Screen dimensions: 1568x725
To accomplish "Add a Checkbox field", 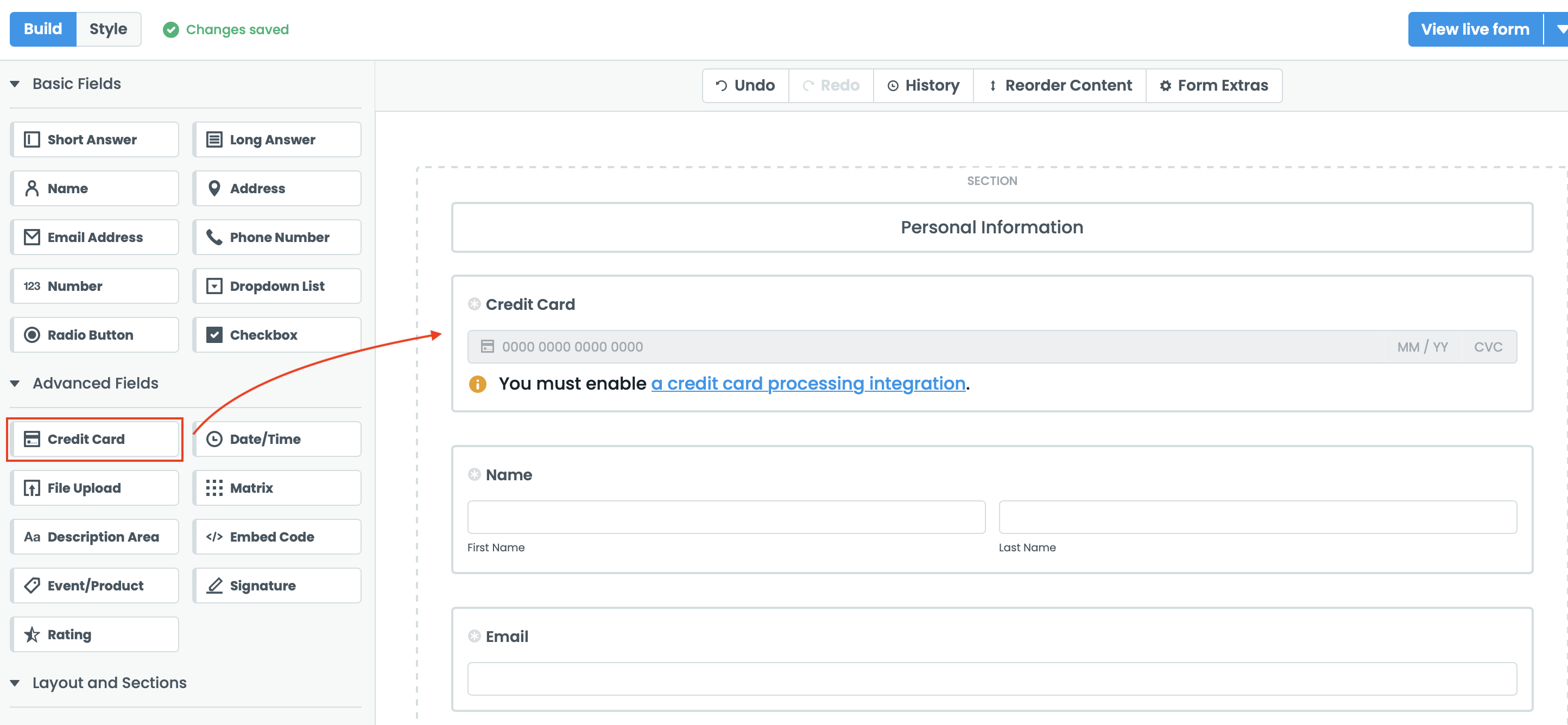I will 277,334.
